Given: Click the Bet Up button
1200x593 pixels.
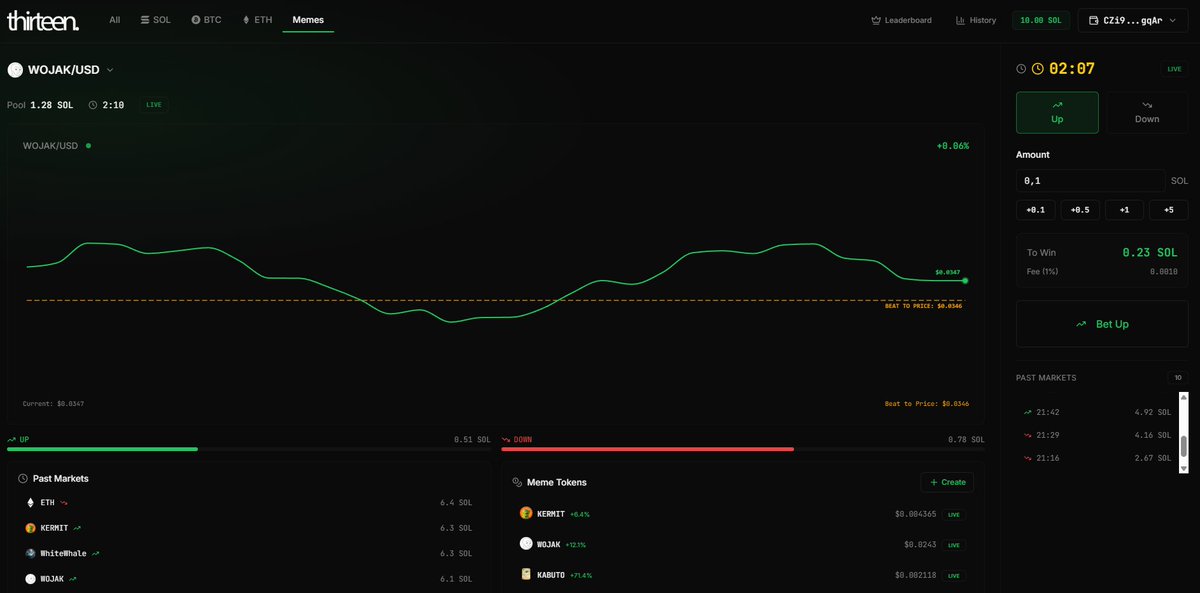Looking at the screenshot, I should pos(1102,324).
